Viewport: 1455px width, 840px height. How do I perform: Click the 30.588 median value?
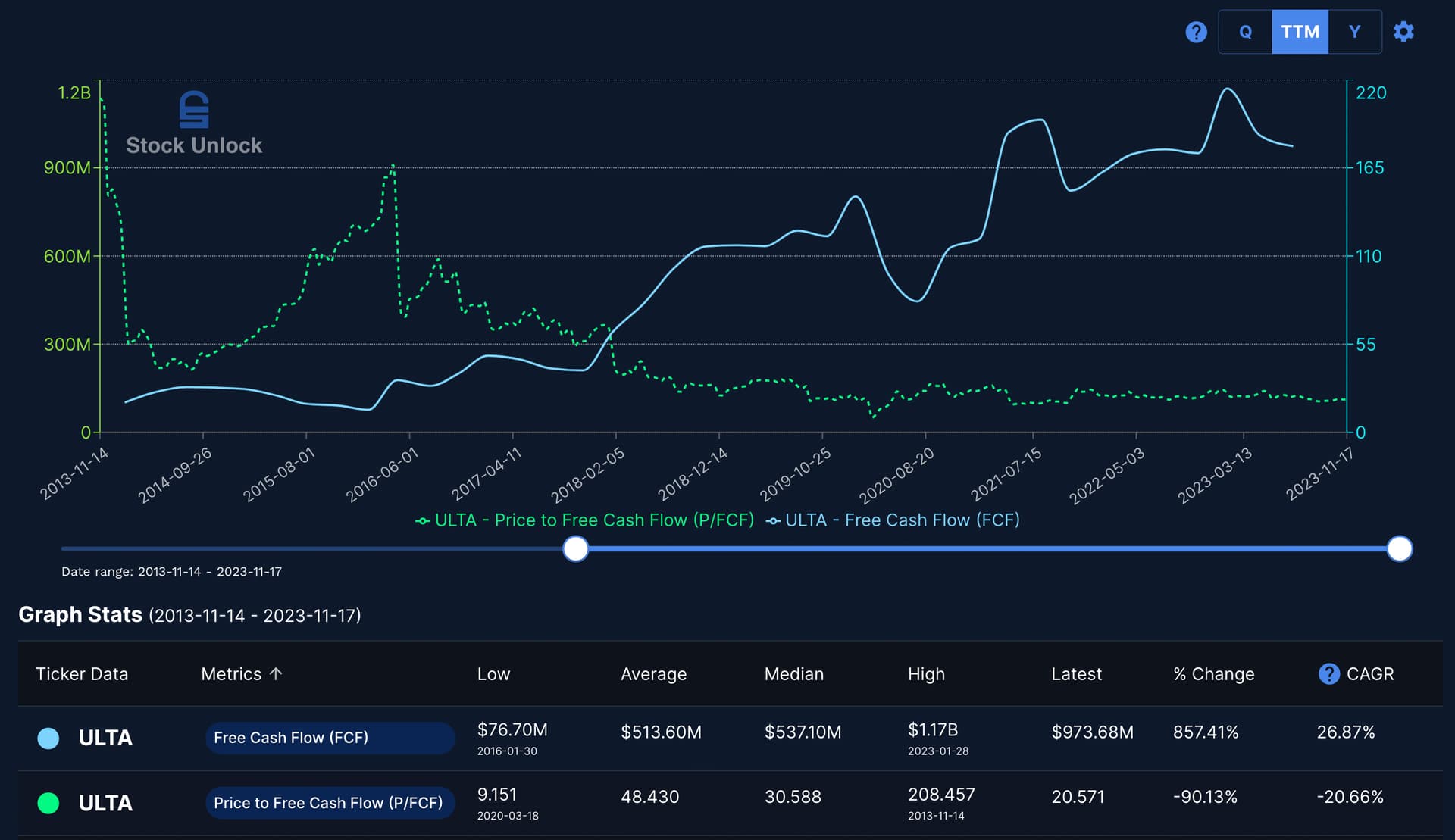pos(793,797)
